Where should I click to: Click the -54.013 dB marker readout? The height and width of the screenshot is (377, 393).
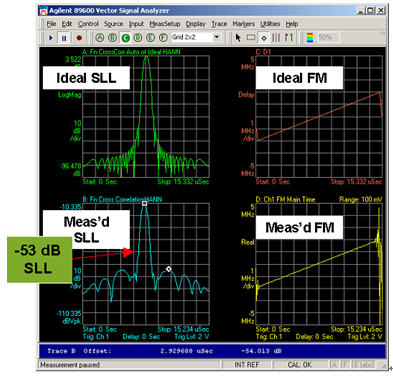(261, 351)
